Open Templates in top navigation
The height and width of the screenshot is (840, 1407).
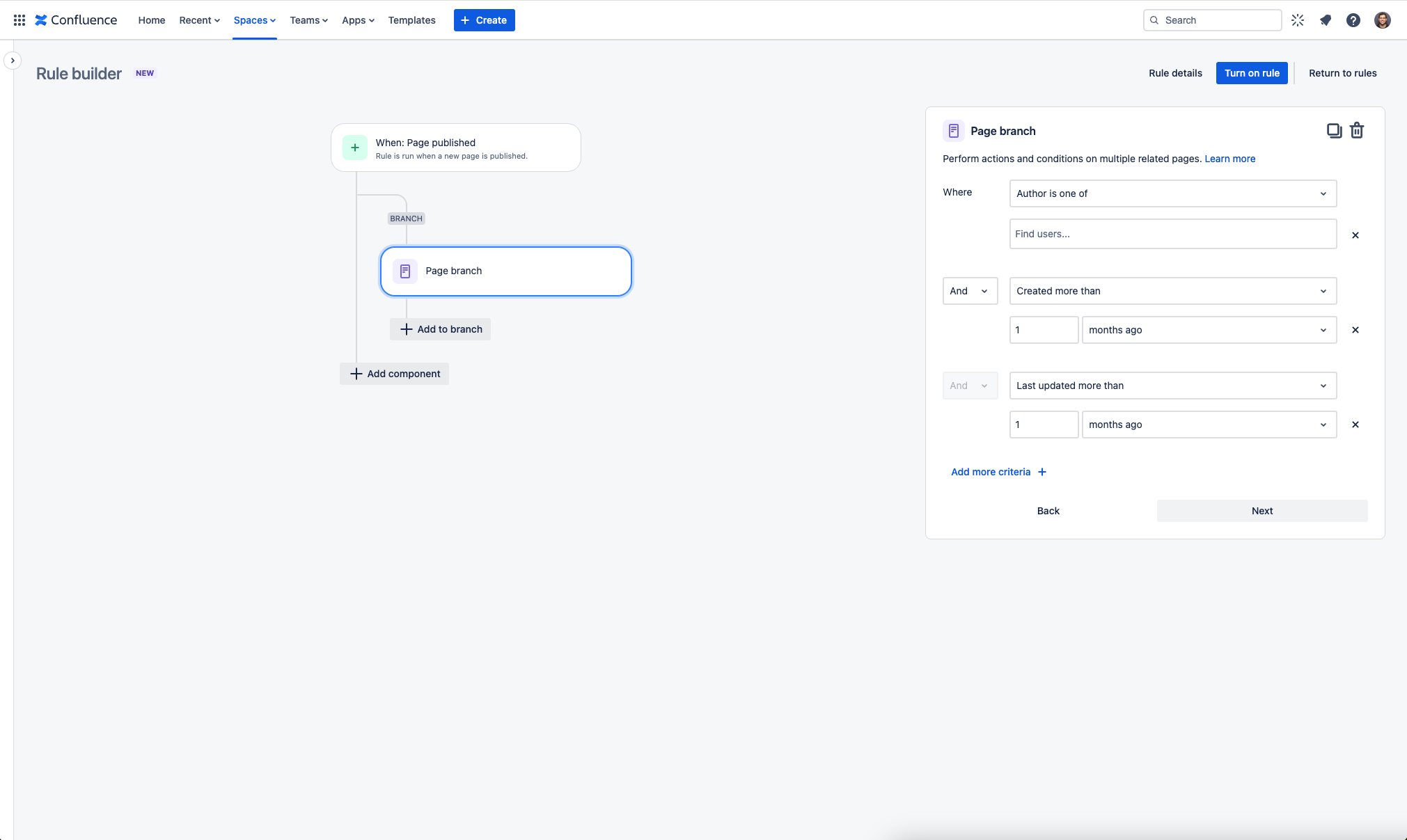(x=412, y=20)
